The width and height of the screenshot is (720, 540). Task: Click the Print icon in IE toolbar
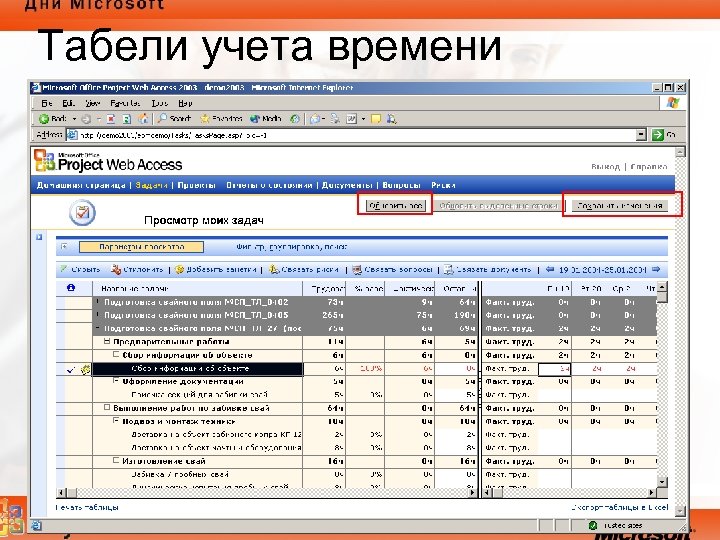[x=335, y=119]
